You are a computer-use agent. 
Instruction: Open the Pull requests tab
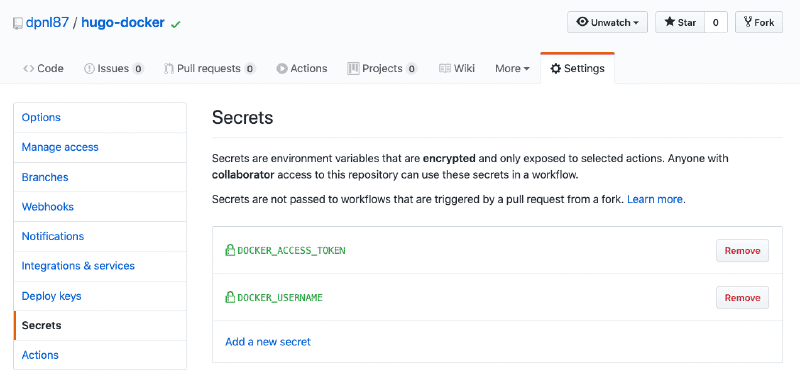pyautogui.click(x=210, y=68)
